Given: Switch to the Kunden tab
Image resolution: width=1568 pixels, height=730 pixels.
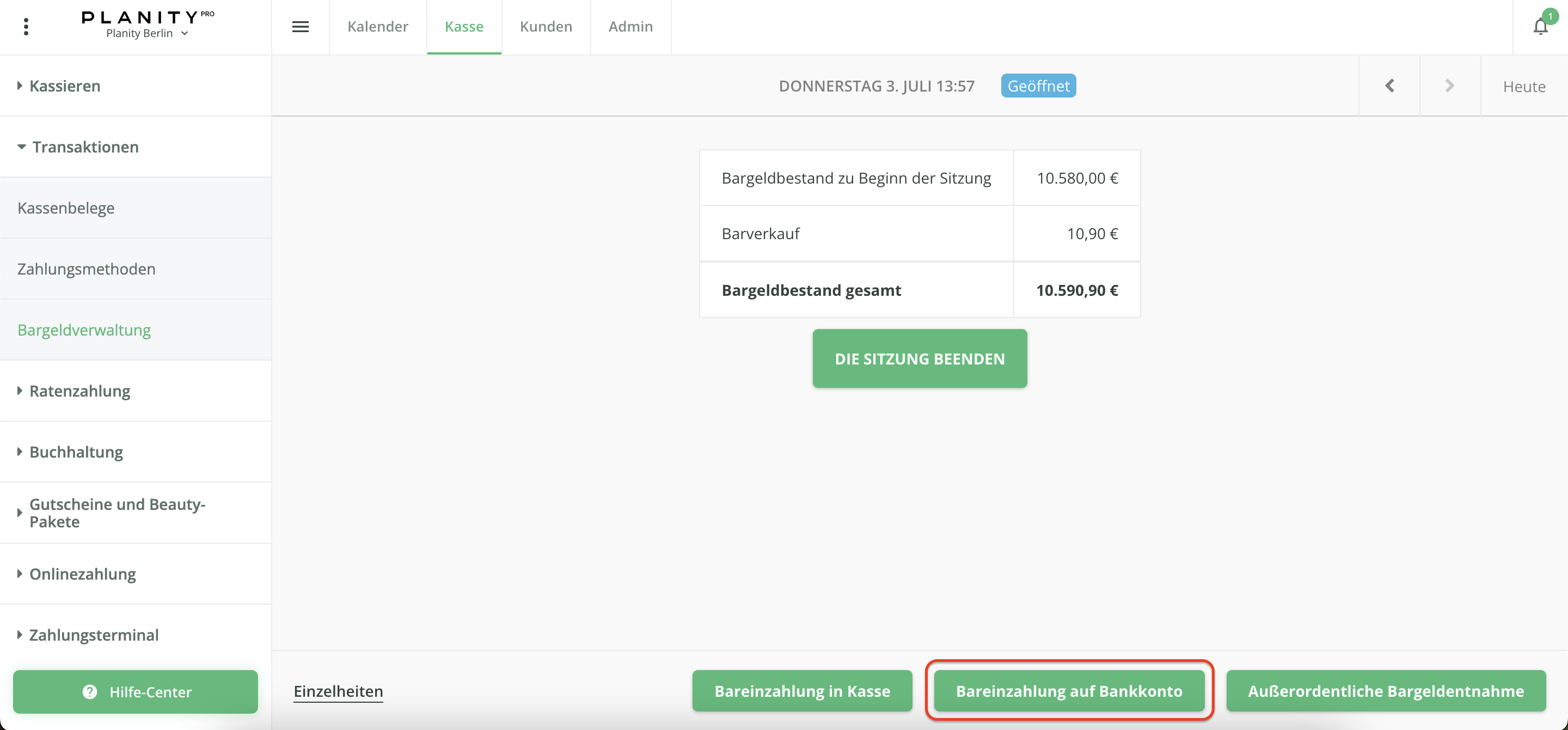Looking at the screenshot, I should point(546,27).
